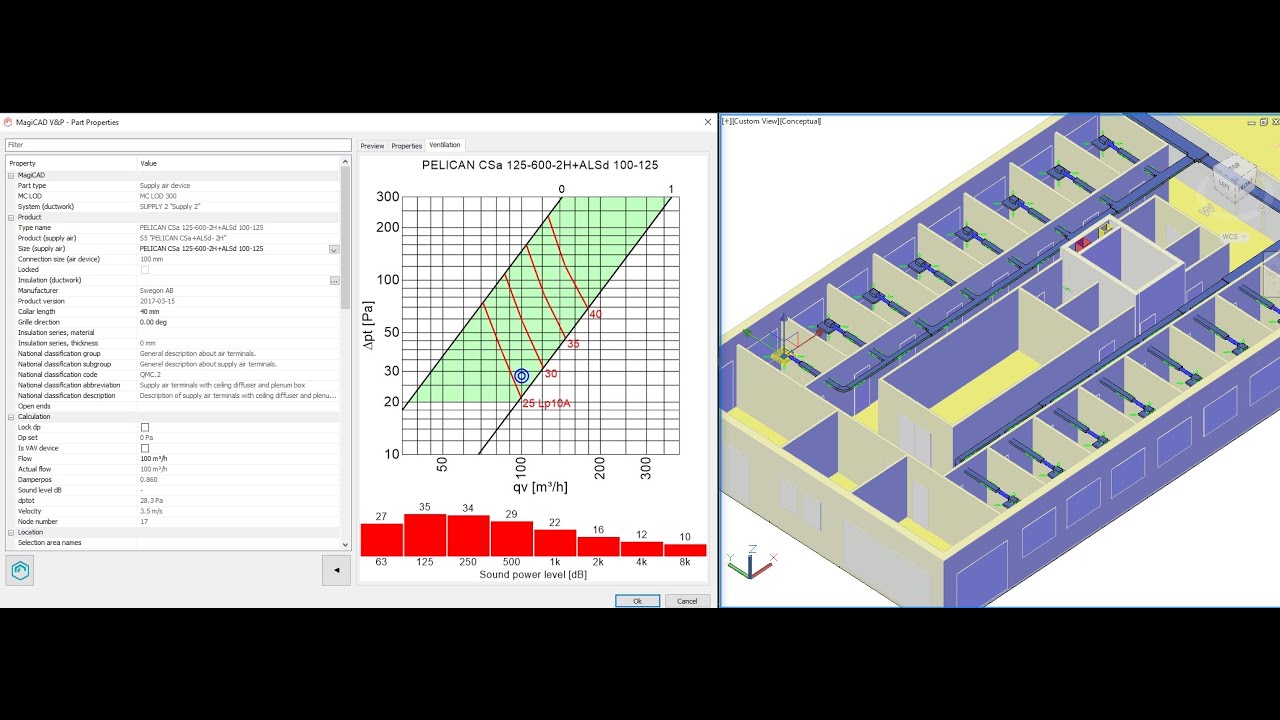Toggle the Is VAV device checkbox

(145, 448)
